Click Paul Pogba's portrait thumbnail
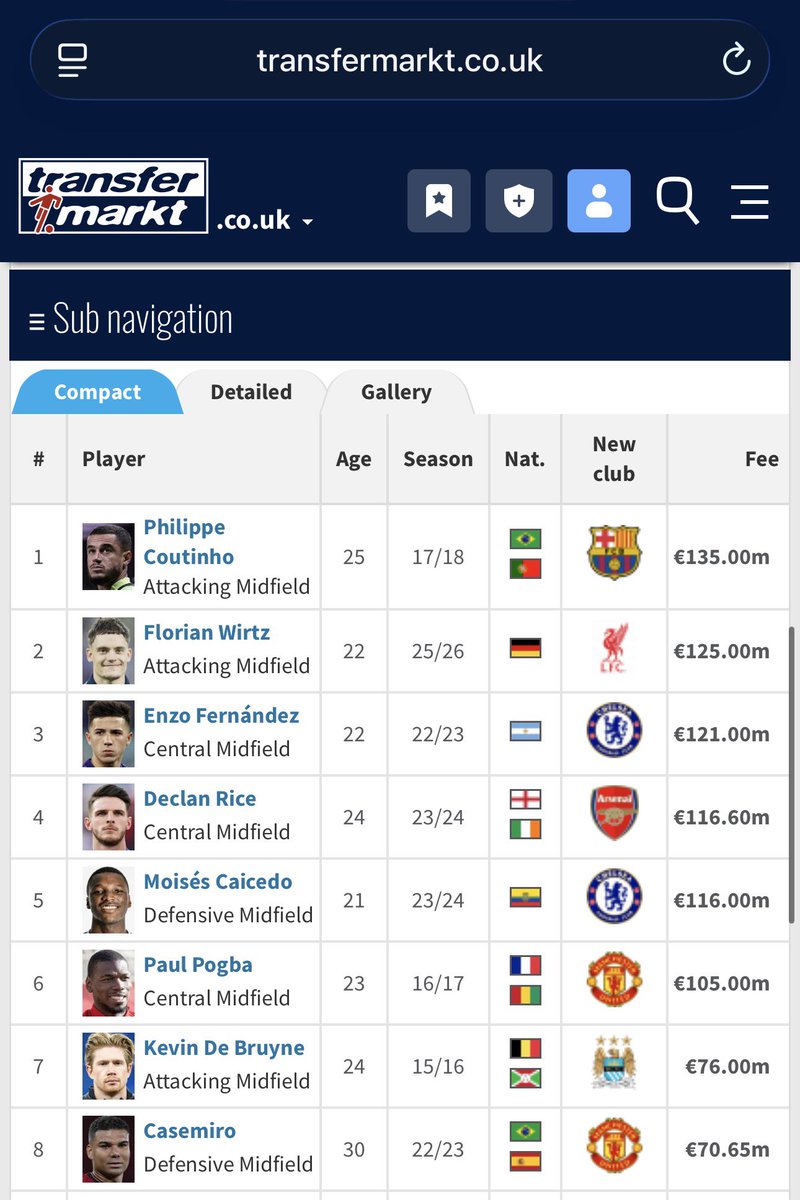Image resolution: width=800 pixels, height=1200 pixels. 108,983
